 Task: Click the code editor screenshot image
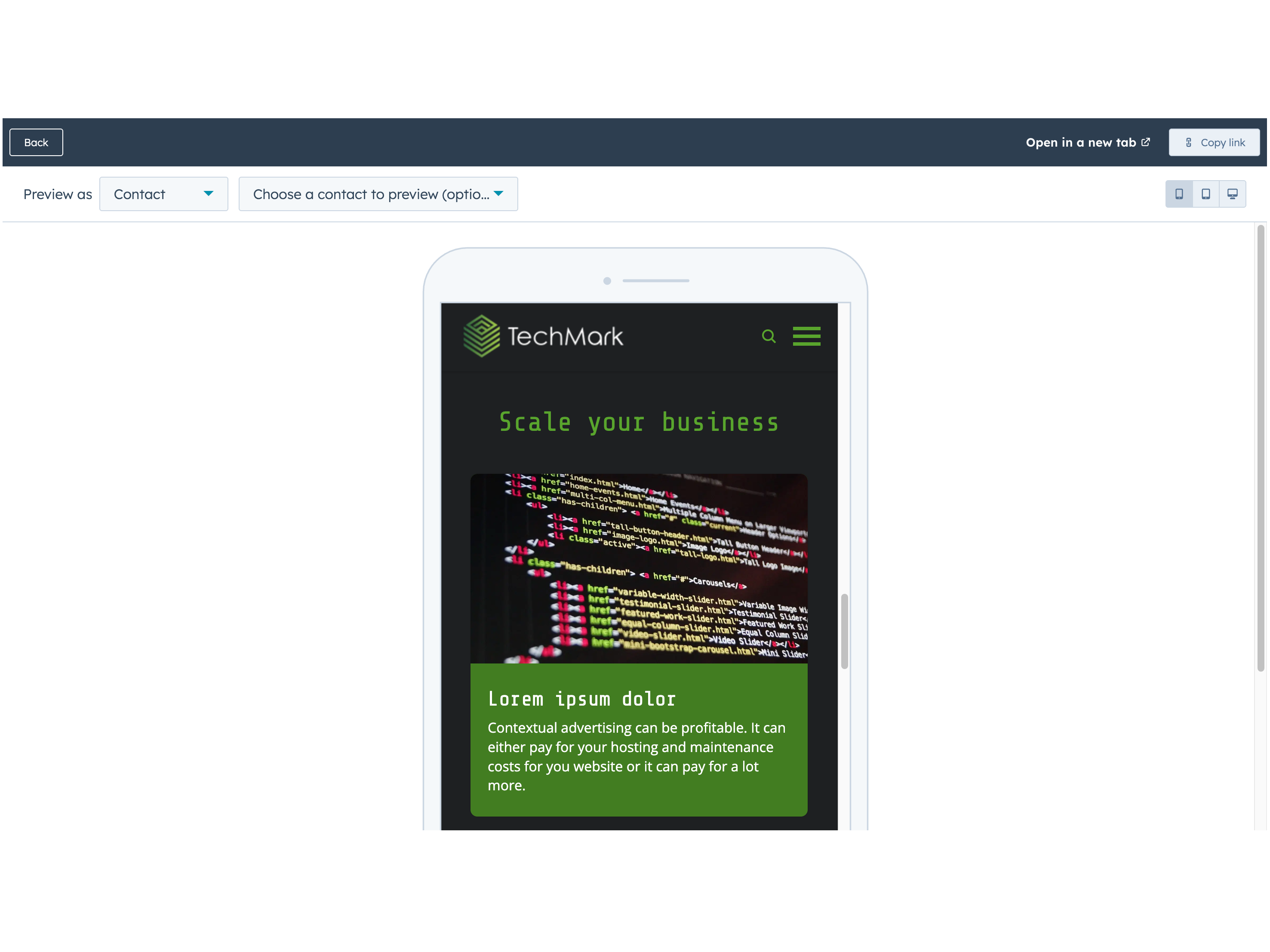click(639, 568)
